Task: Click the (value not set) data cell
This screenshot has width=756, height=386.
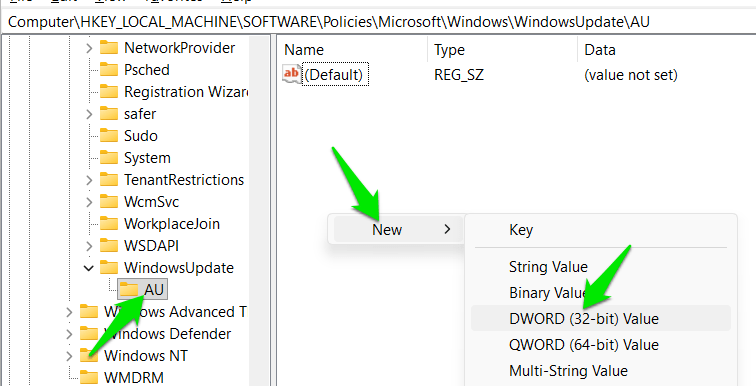Action: tap(631, 75)
